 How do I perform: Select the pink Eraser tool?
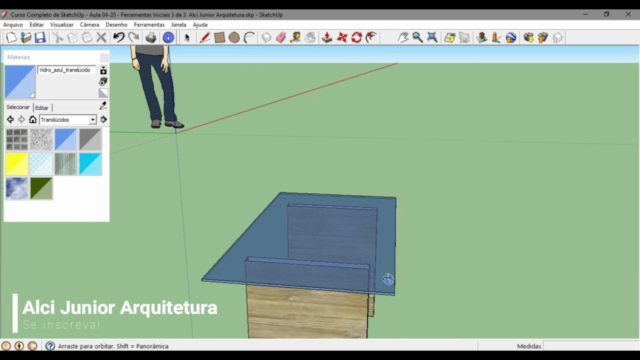click(x=281, y=38)
